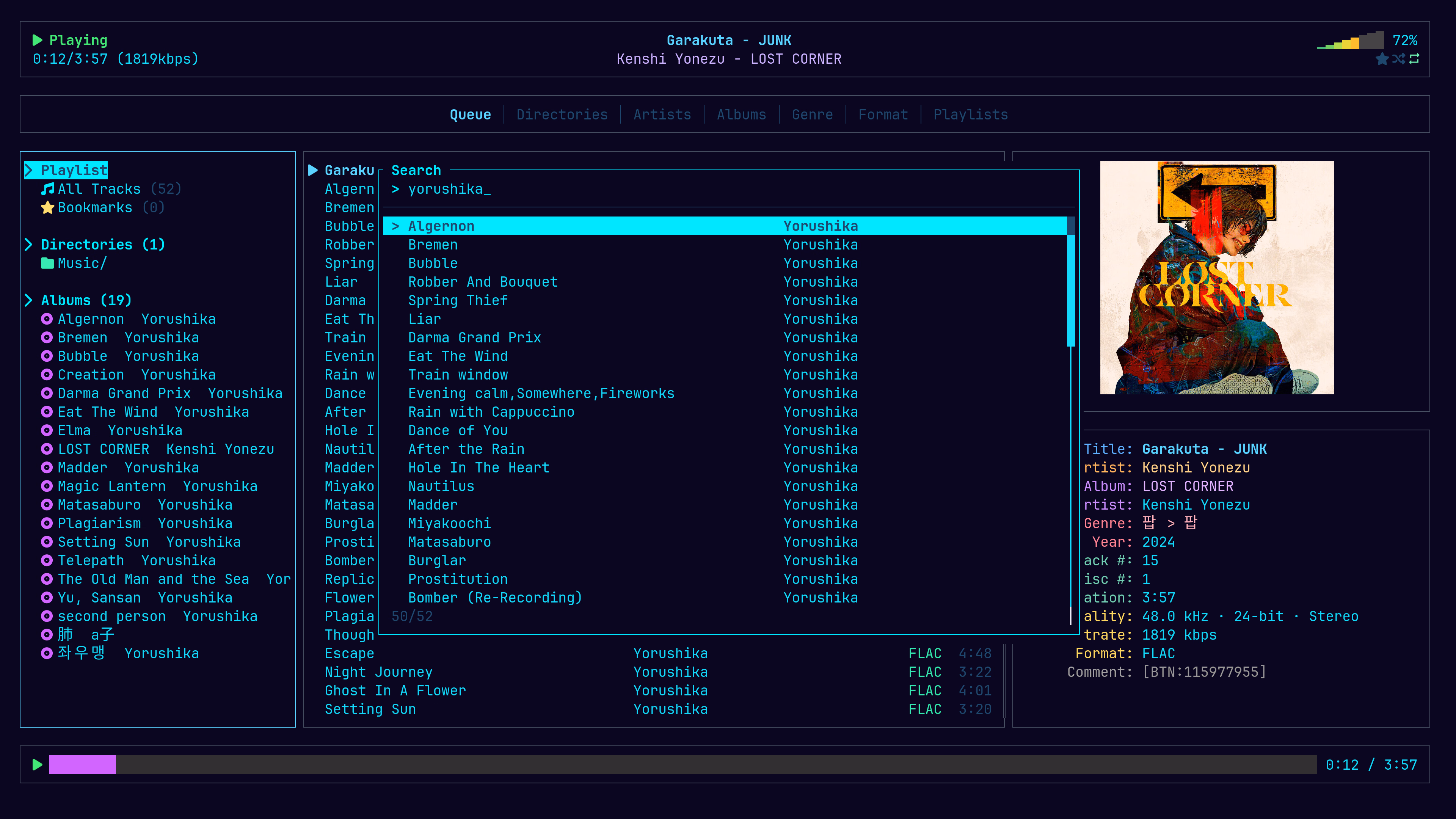This screenshot has width=1456, height=819.
Task: Select the Algernon search result
Action: point(725,226)
